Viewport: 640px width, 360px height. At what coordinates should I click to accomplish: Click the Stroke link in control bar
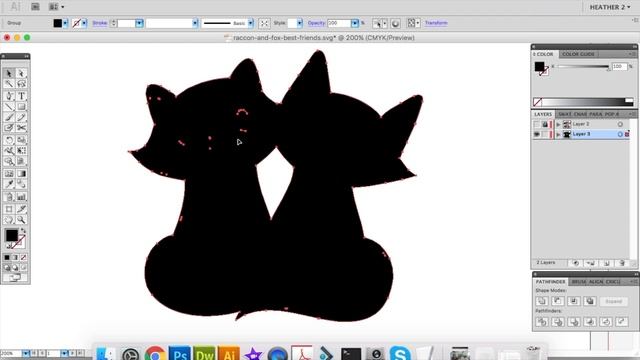[x=100, y=23]
